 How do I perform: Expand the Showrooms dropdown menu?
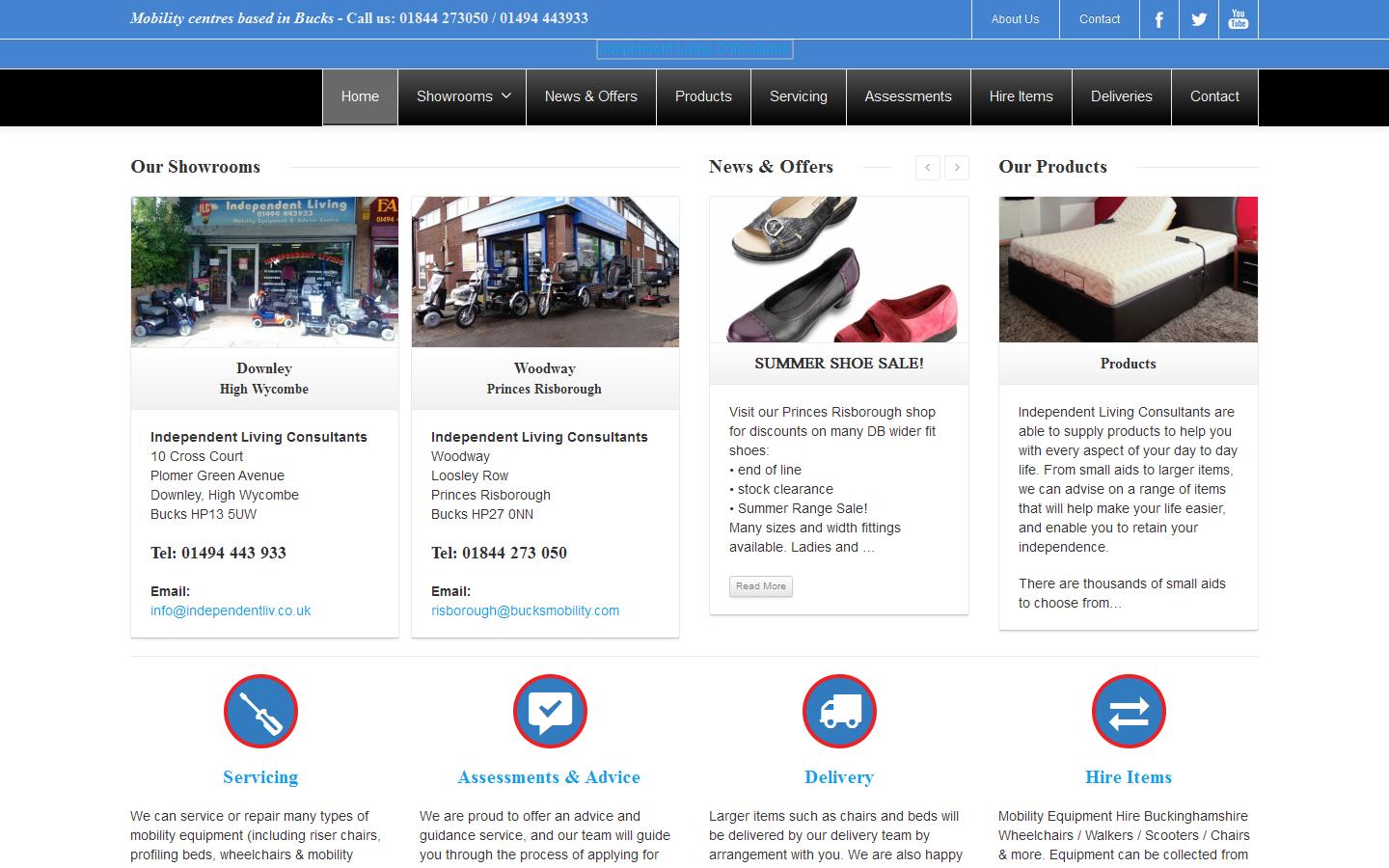461,96
